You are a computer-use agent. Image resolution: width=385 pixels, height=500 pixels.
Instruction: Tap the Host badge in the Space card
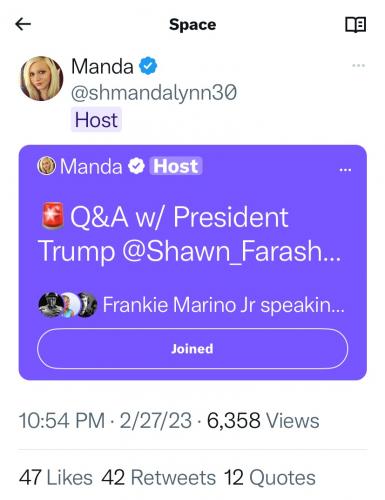pos(176,166)
